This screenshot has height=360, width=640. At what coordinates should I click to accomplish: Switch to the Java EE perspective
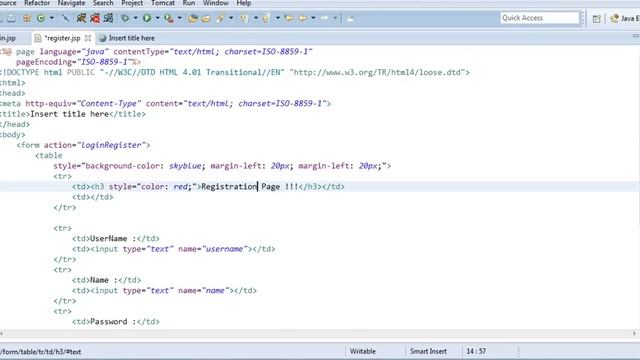pyautogui.click(x=624, y=18)
